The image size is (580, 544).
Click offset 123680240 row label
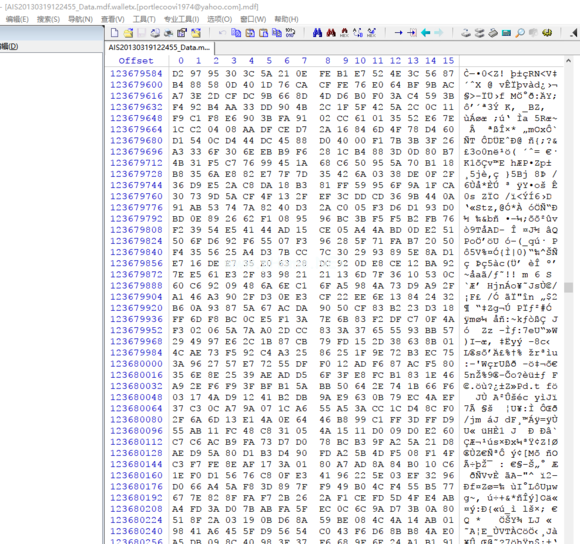(x=136, y=531)
